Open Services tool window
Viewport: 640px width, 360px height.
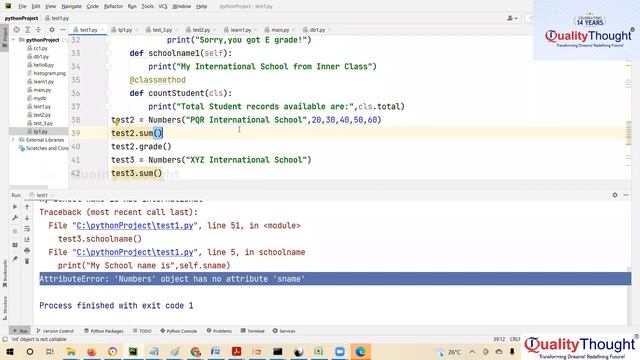tap(284, 331)
